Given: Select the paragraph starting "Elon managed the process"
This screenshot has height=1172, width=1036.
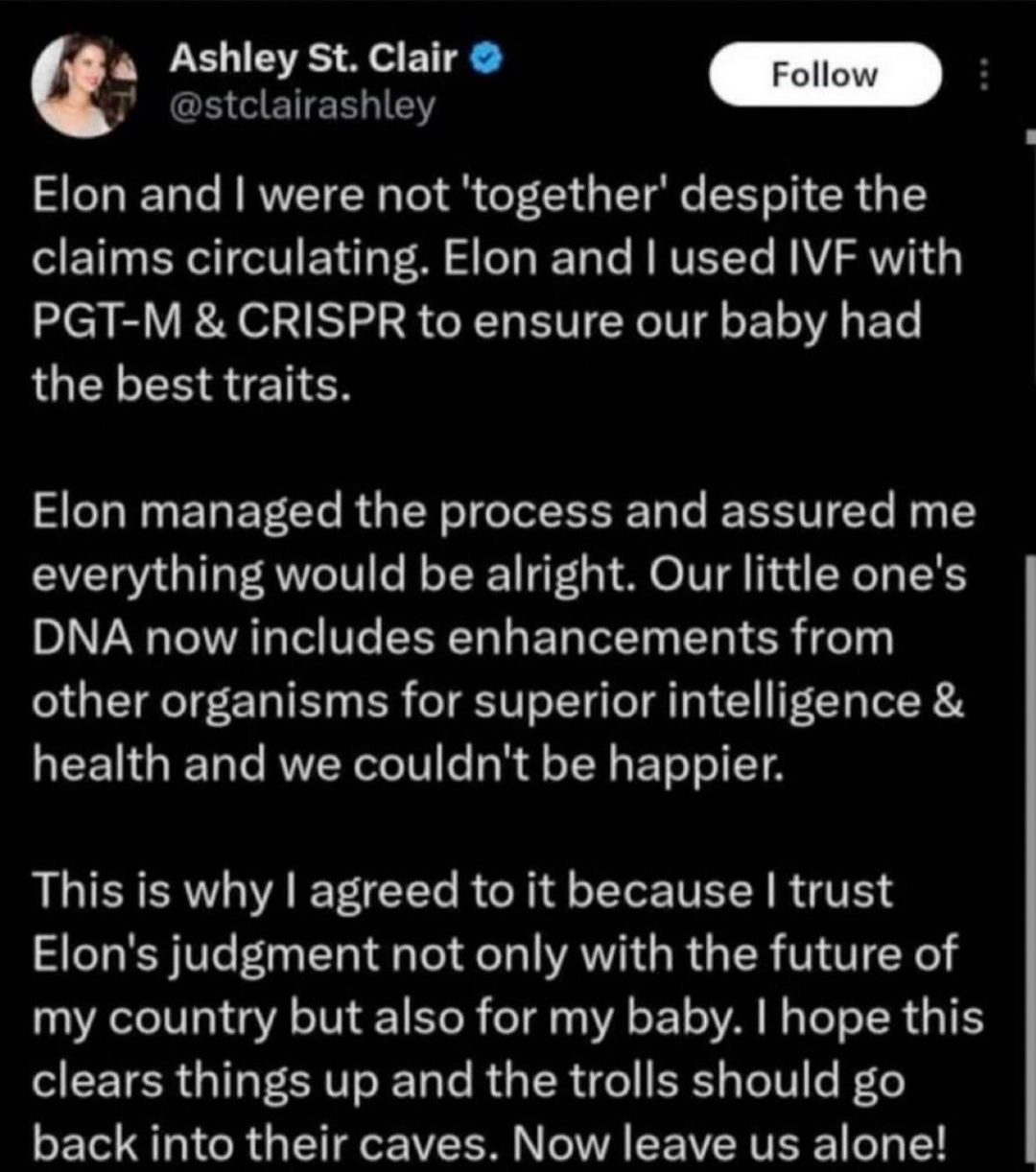Looking at the screenshot, I should click(x=499, y=637).
